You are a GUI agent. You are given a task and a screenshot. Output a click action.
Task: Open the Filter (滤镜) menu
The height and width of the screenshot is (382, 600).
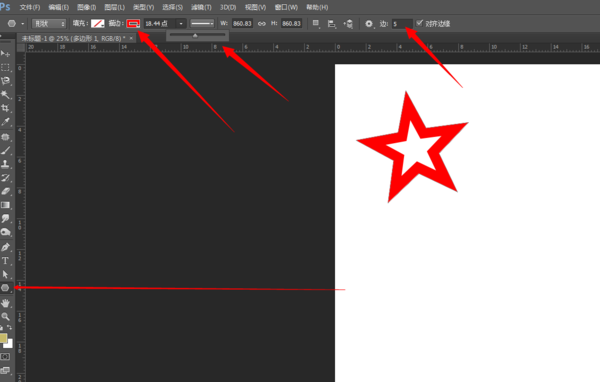click(201, 7)
